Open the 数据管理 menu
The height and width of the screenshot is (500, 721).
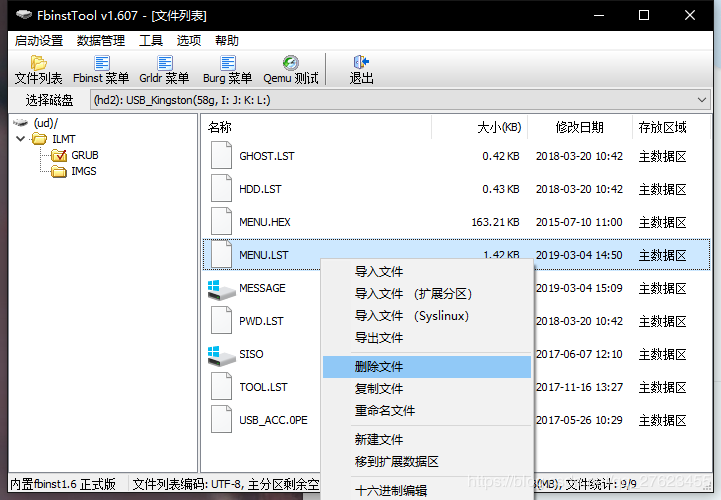101,41
